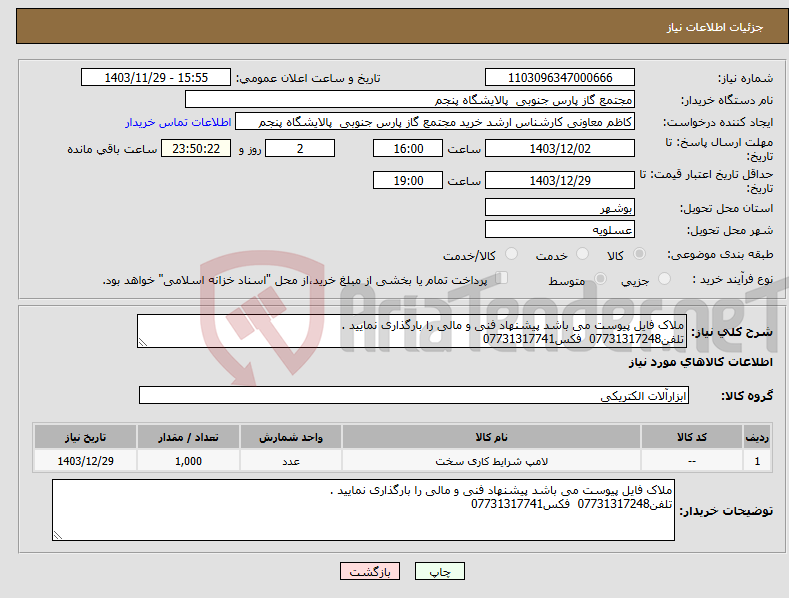Click the quantity cell 1,000

tap(188, 461)
